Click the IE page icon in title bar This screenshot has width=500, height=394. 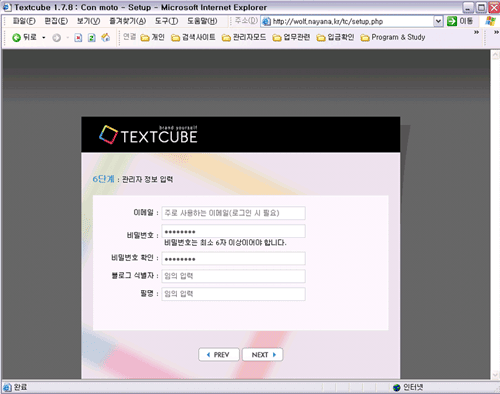click(7, 7)
